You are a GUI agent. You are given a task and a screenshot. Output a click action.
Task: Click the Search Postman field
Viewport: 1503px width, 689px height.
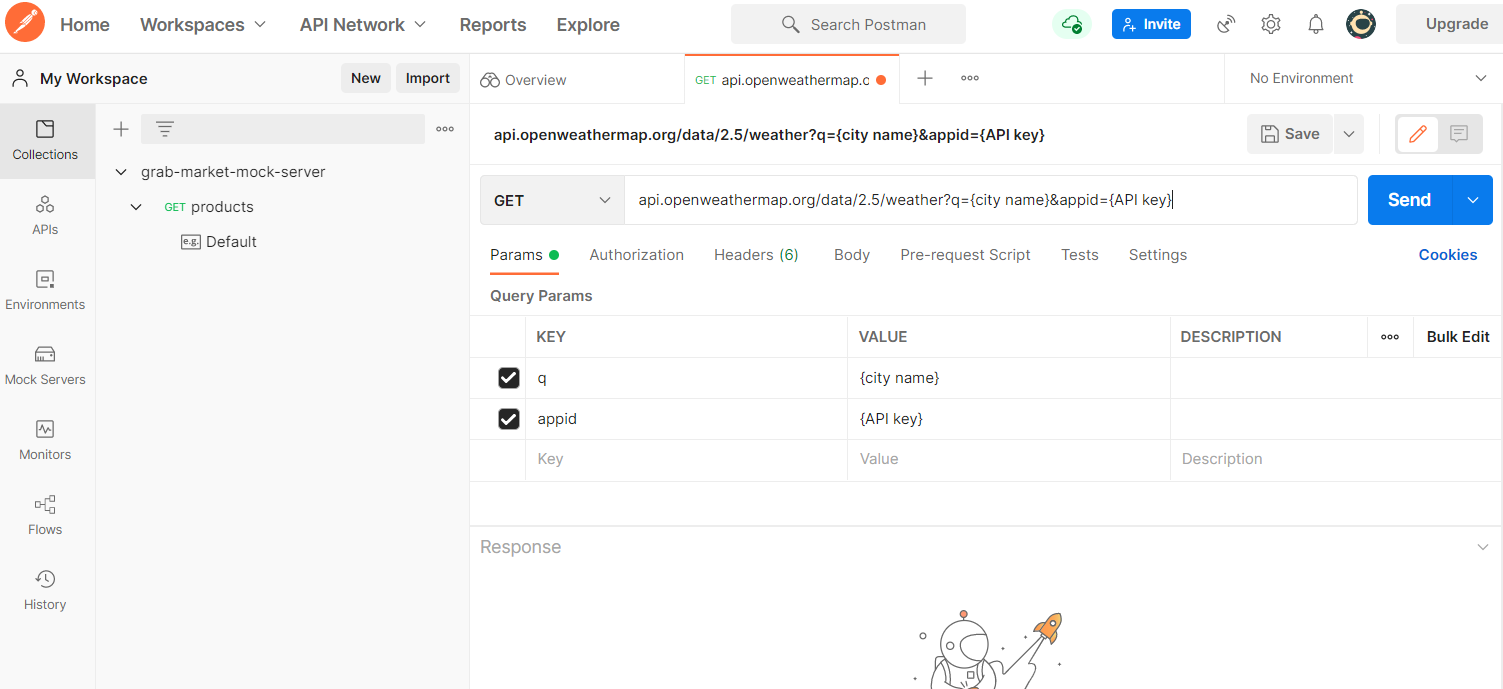point(848,24)
